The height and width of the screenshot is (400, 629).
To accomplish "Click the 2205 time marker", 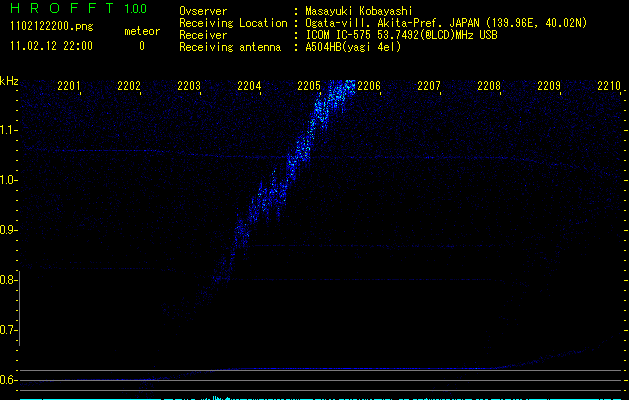I will click(309, 85).
